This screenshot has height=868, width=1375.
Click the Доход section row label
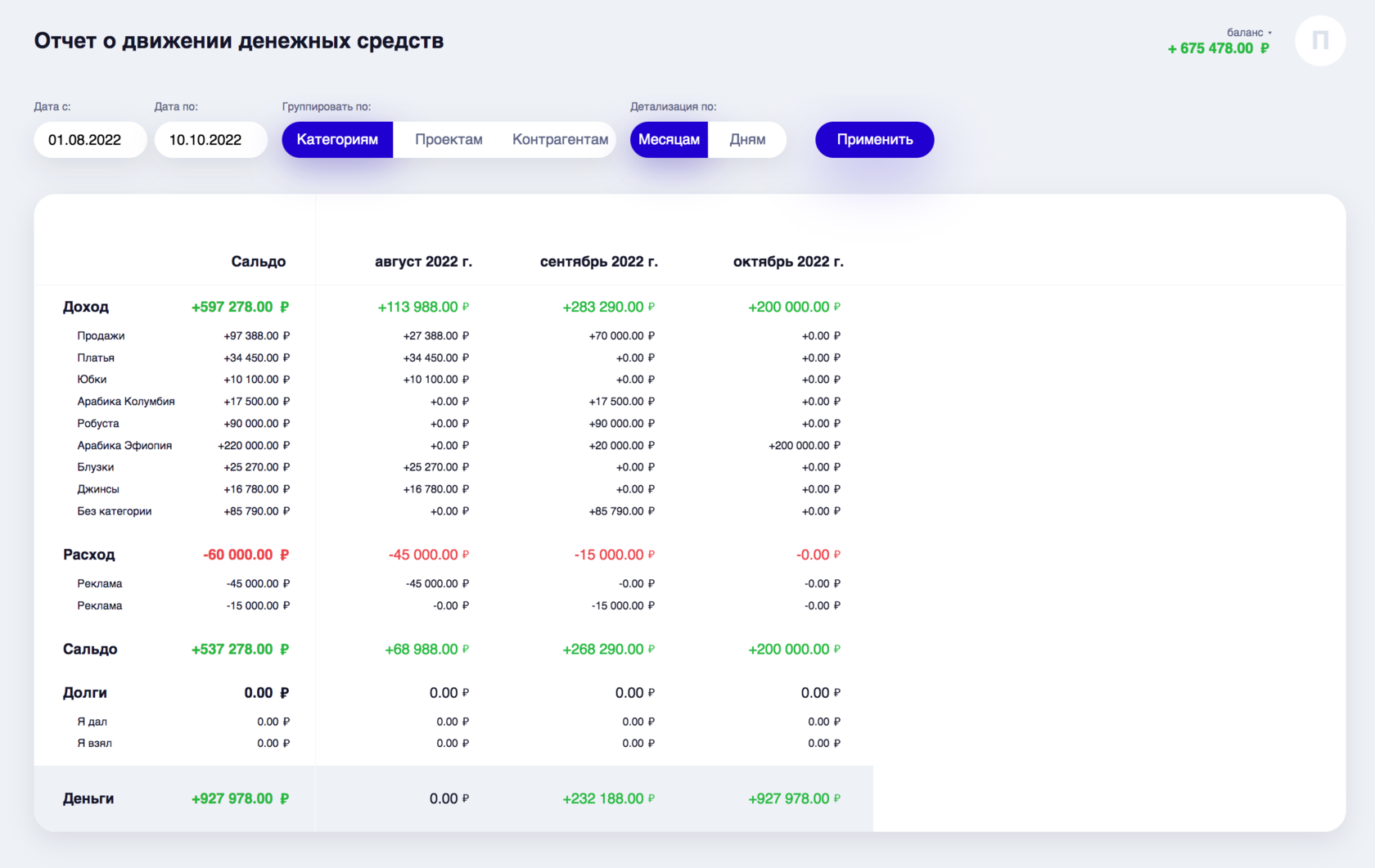coord(86,307)
